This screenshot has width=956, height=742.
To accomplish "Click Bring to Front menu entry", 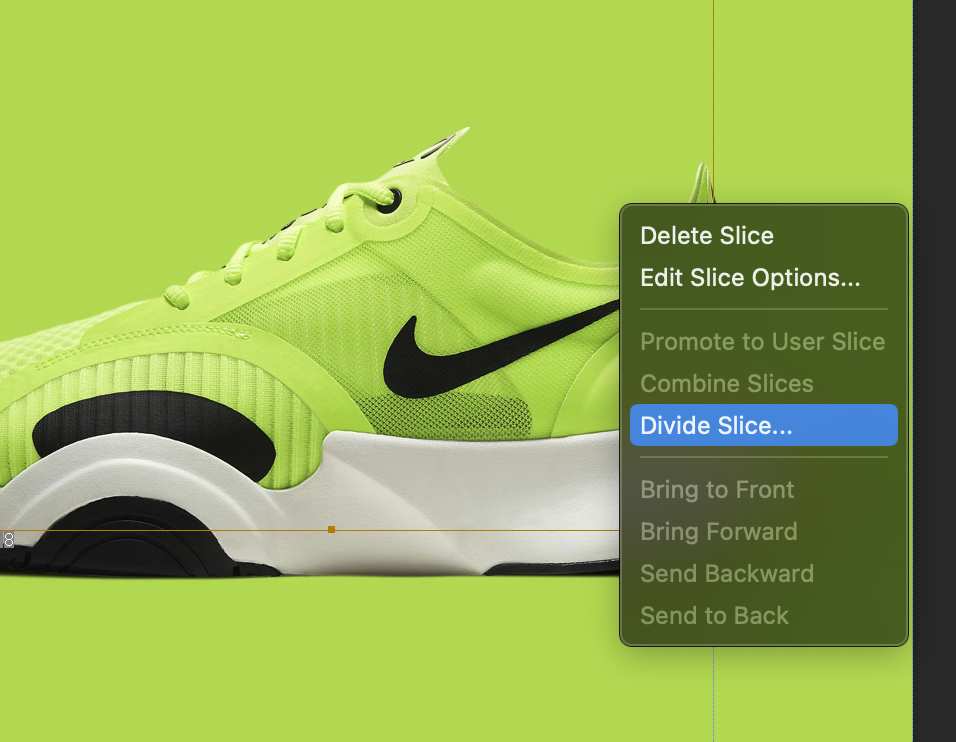I will click(x=763, y=490).
